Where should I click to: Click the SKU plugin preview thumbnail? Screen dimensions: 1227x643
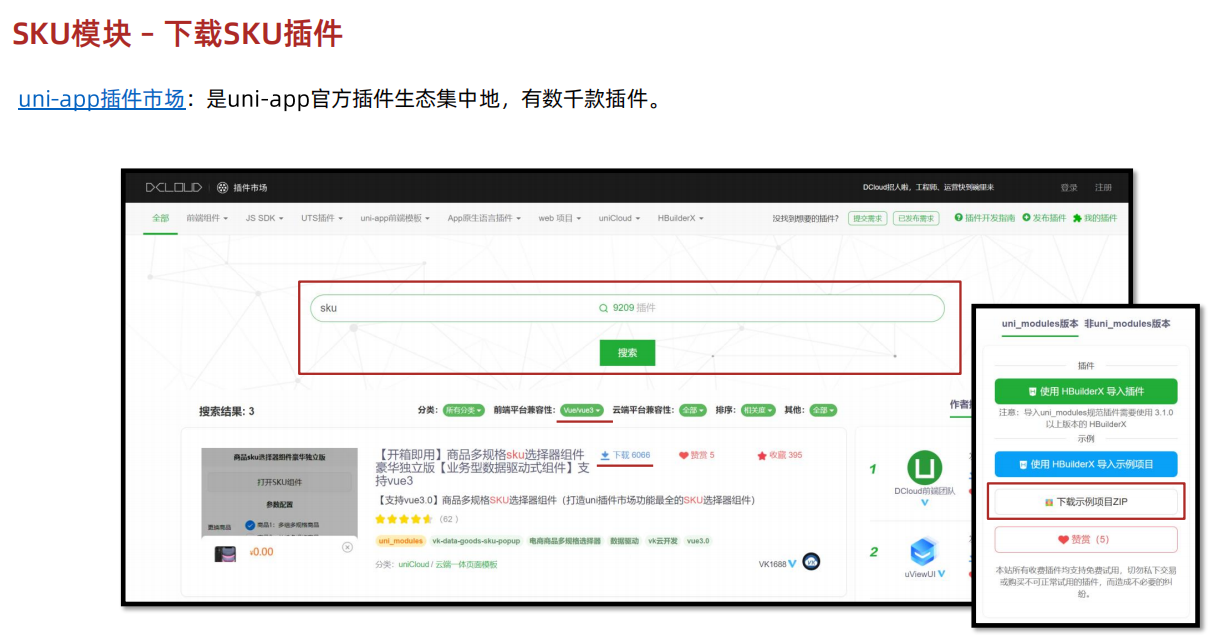279,507
